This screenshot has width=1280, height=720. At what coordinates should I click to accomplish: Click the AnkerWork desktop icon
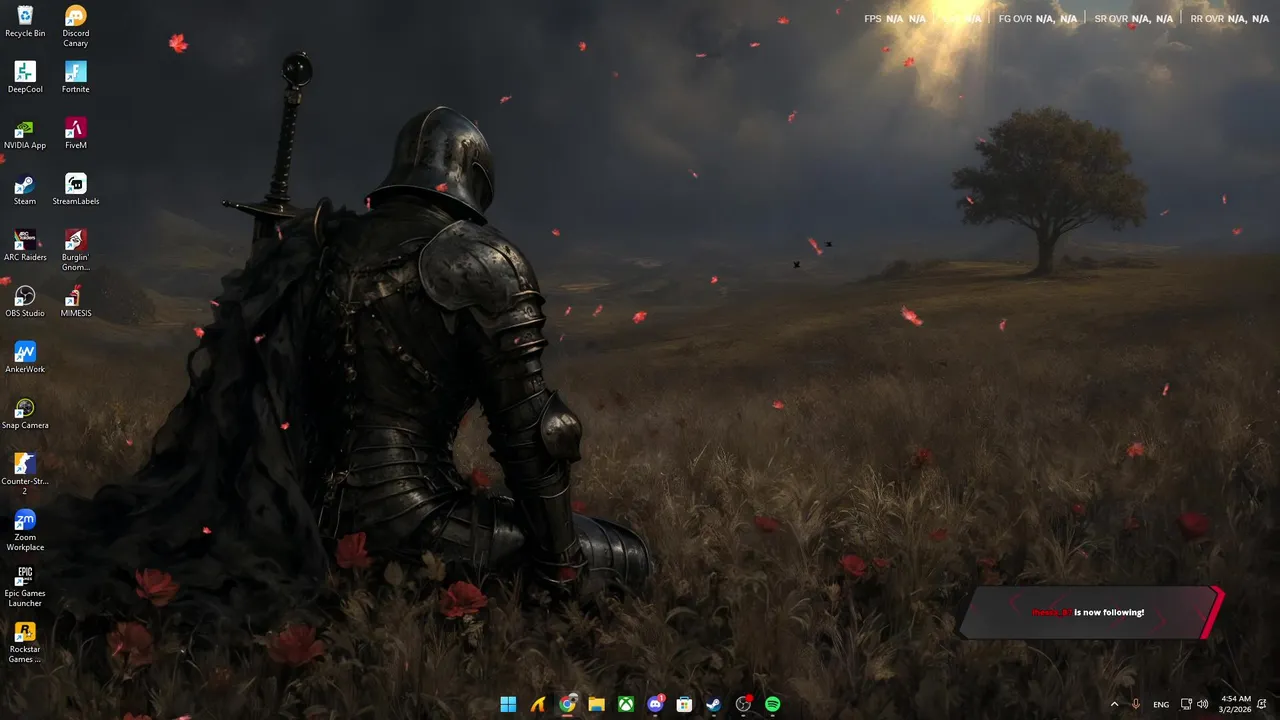[25, 357]
